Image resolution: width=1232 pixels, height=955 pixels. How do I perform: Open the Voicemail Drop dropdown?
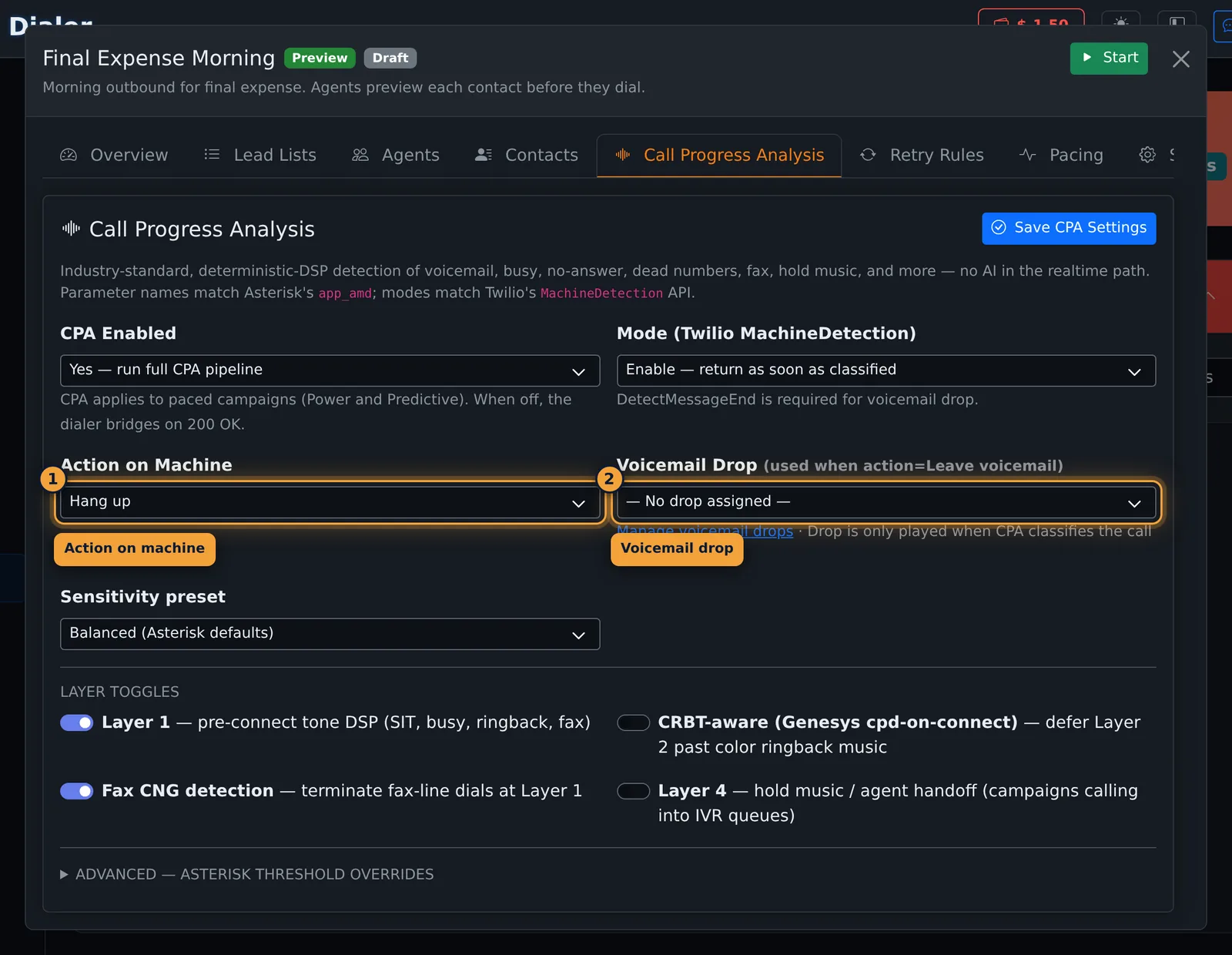tap(885, 502)
